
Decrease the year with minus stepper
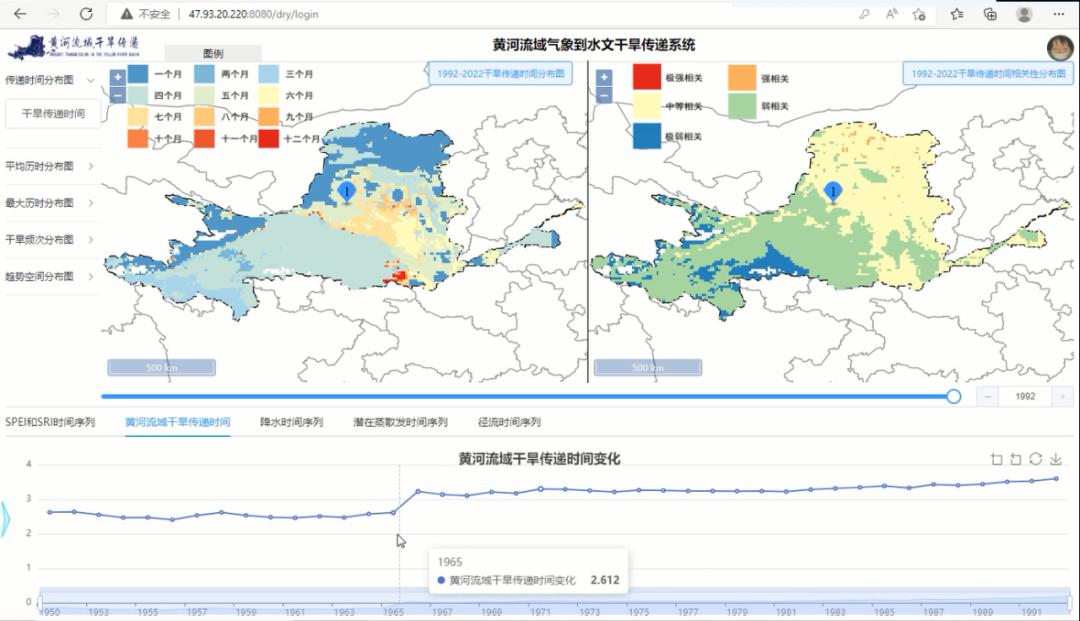[987, 397]
